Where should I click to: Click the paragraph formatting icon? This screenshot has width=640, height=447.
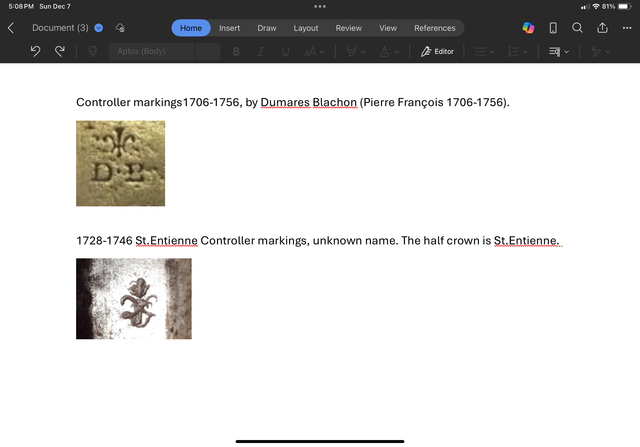554,51
